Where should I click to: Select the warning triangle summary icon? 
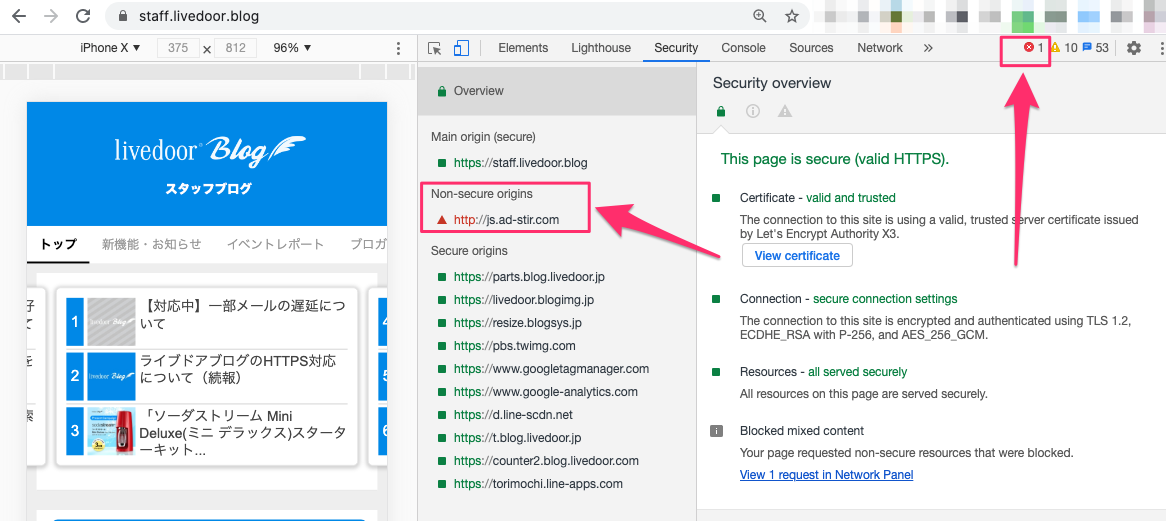tap(785, 111)
